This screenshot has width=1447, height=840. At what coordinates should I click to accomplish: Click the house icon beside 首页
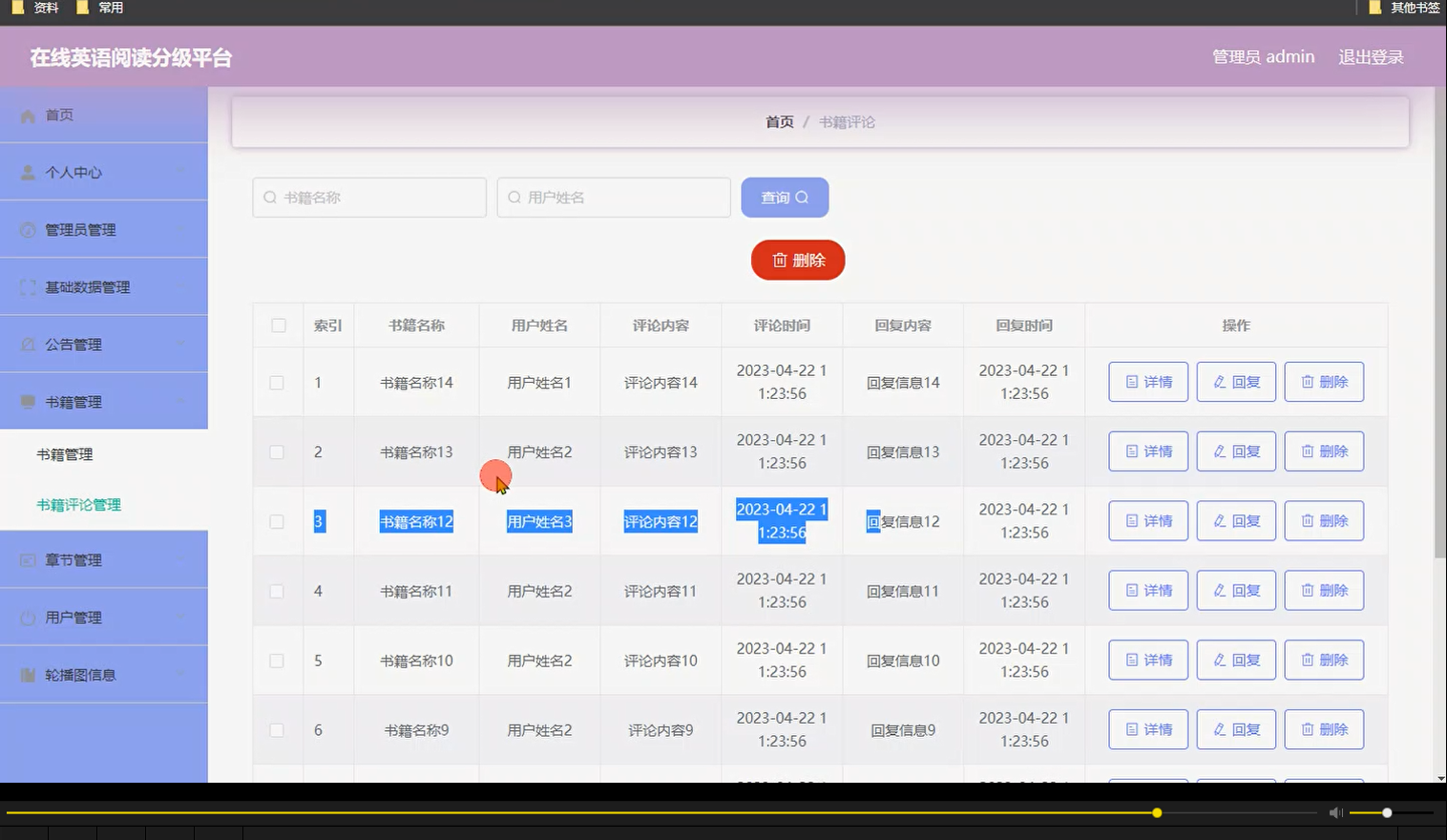[x=29, y=115]
